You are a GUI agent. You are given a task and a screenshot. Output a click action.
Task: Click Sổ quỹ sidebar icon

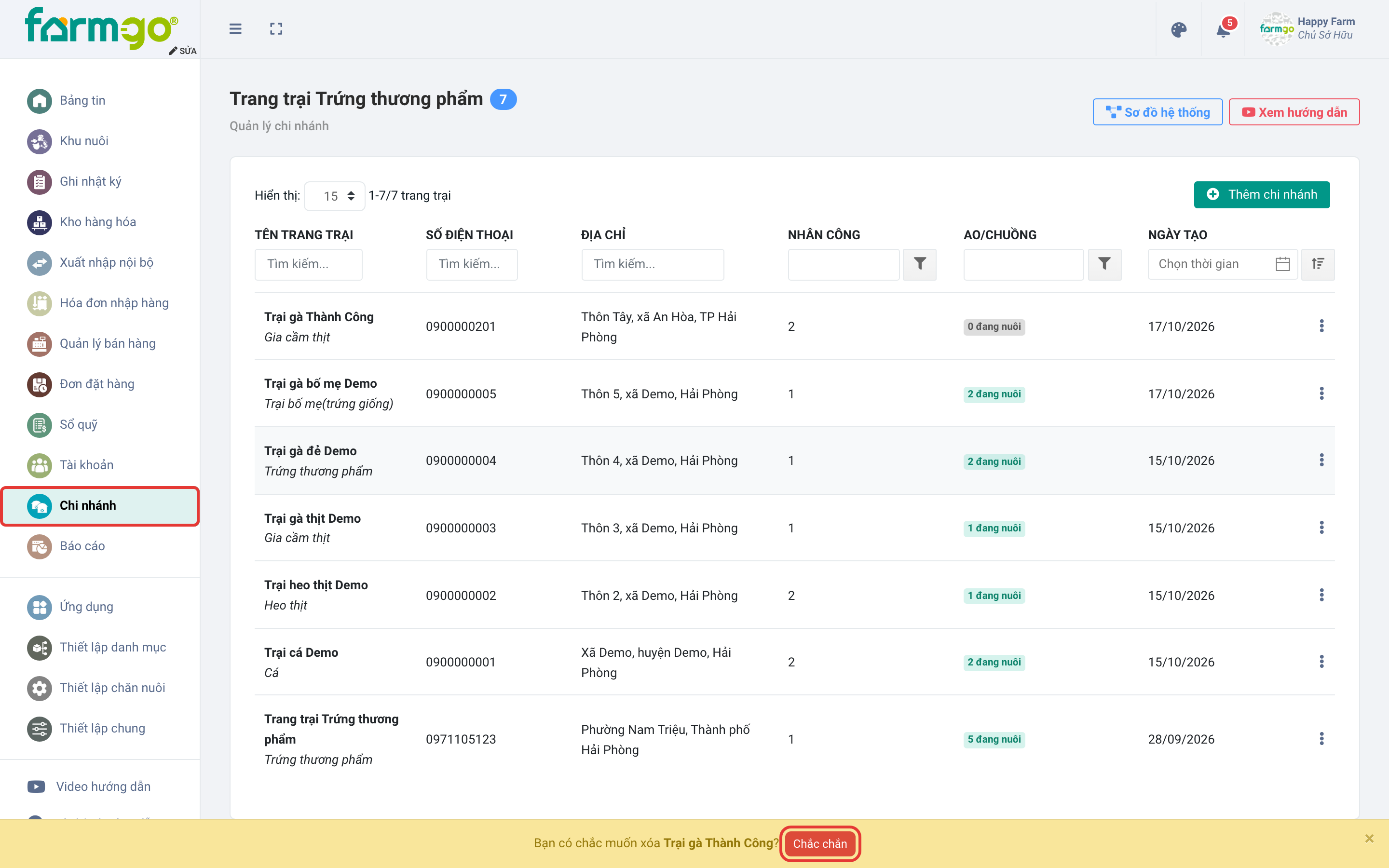coord(39,425)
